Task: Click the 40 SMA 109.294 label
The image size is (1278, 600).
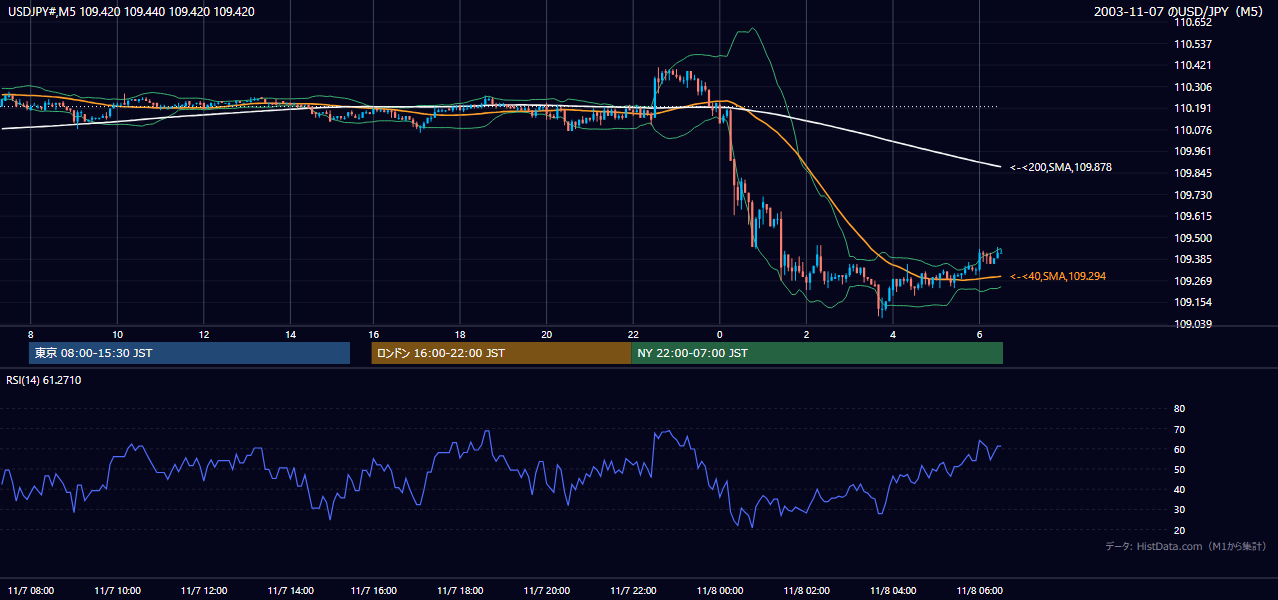Action: click(1058, 276)
